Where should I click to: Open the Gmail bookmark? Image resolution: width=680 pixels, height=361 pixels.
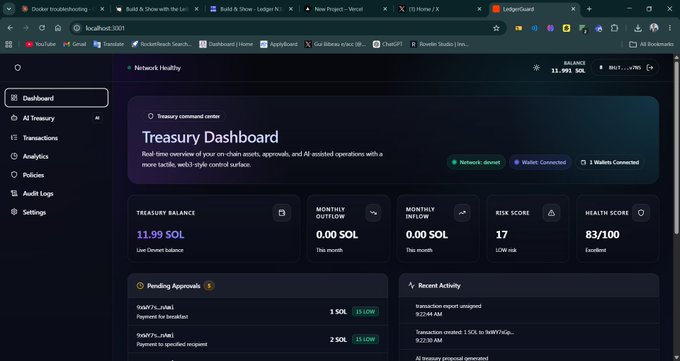coord(75,44)
